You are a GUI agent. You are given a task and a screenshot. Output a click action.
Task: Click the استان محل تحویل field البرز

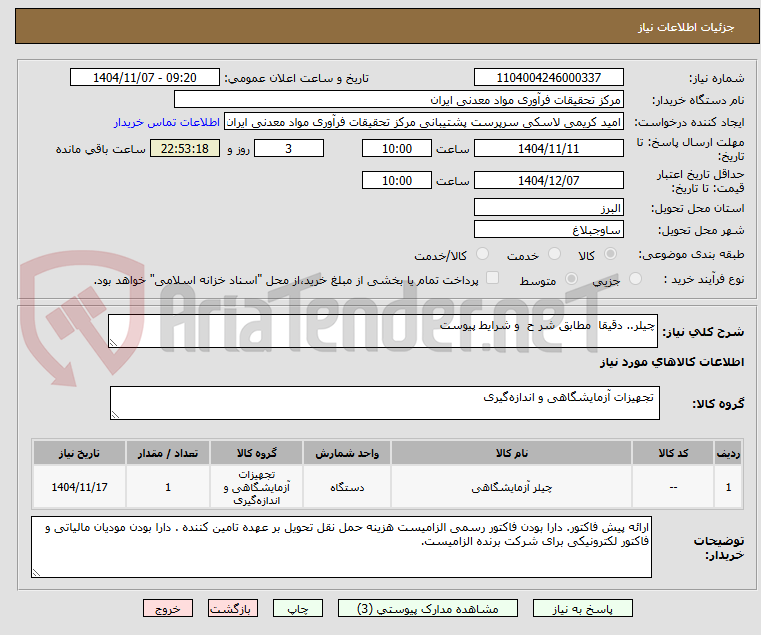548,208
